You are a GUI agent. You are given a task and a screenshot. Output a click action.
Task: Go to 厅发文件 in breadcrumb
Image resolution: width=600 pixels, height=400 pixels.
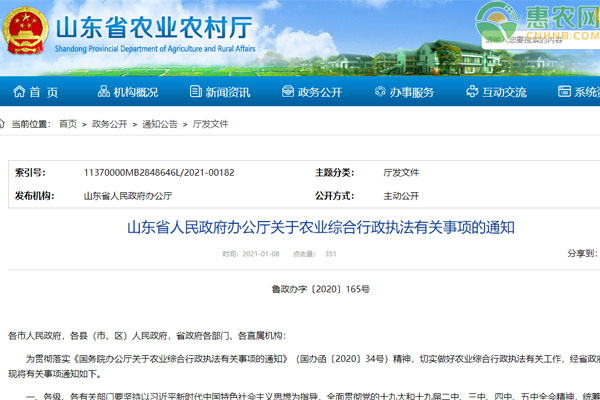[210, 124]
